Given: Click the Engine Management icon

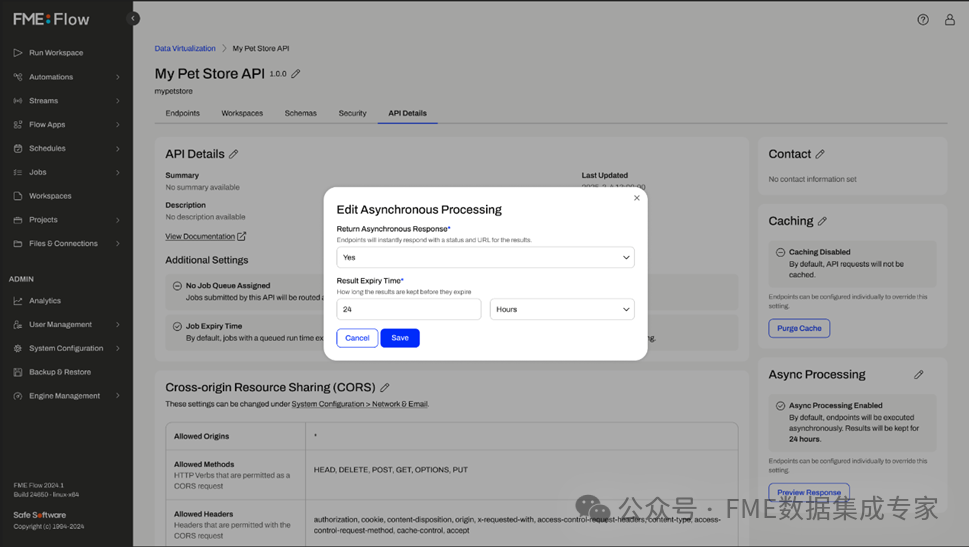Looking at the screenshot, I should click(18, 396).
